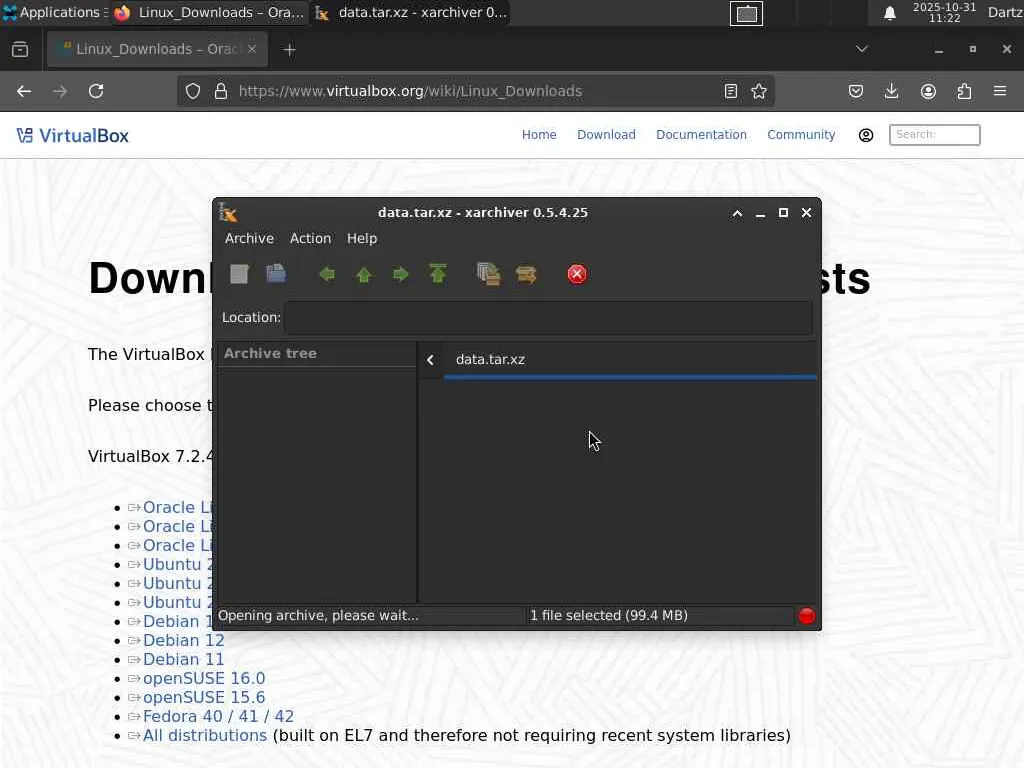Click the Location field in xarchiver
The height and width of the screenshot is (768, 1024).
(549, 318)
